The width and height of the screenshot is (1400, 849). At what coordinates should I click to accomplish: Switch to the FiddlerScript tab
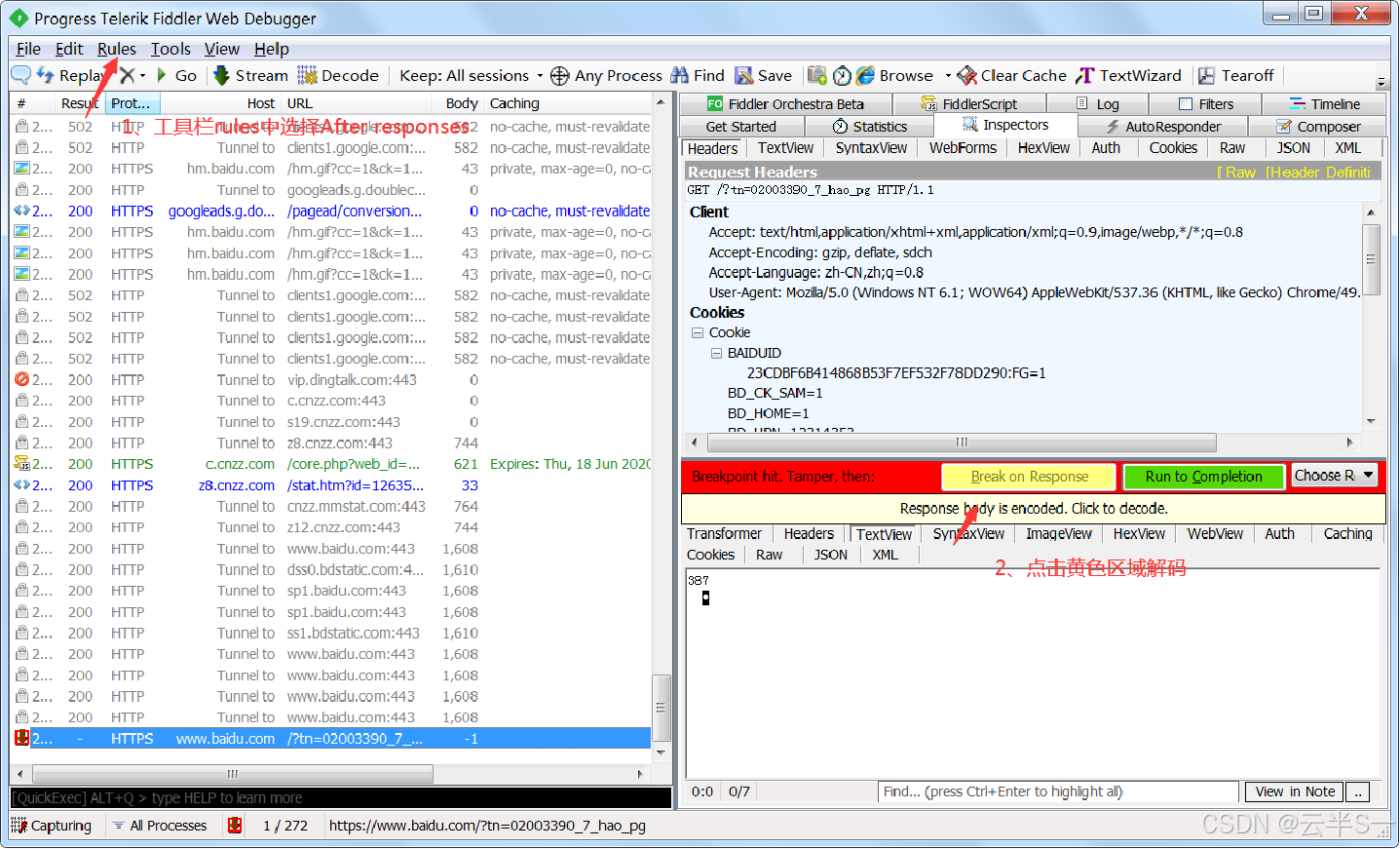point(969,103)
